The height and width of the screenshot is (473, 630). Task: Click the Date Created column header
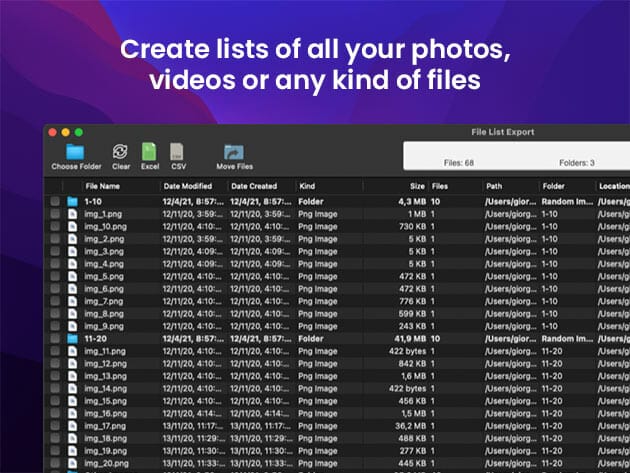point(253,186)
